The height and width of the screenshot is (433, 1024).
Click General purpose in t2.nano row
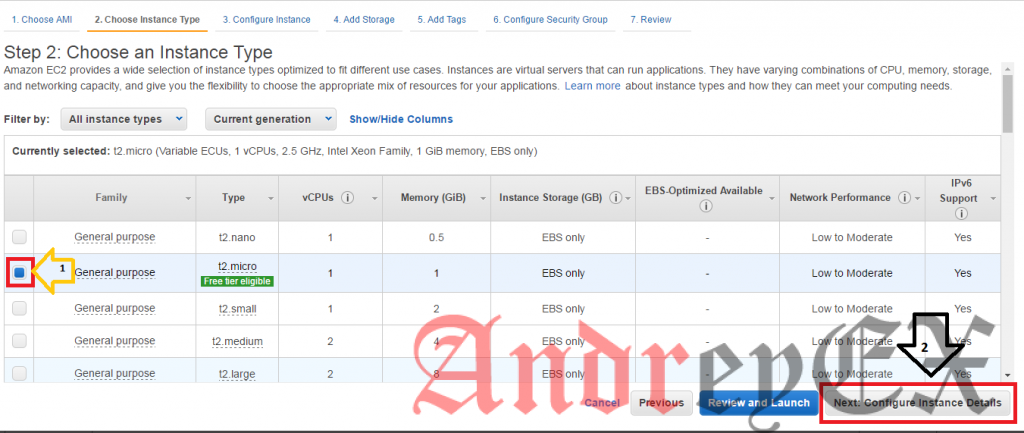tap(114, 236)
